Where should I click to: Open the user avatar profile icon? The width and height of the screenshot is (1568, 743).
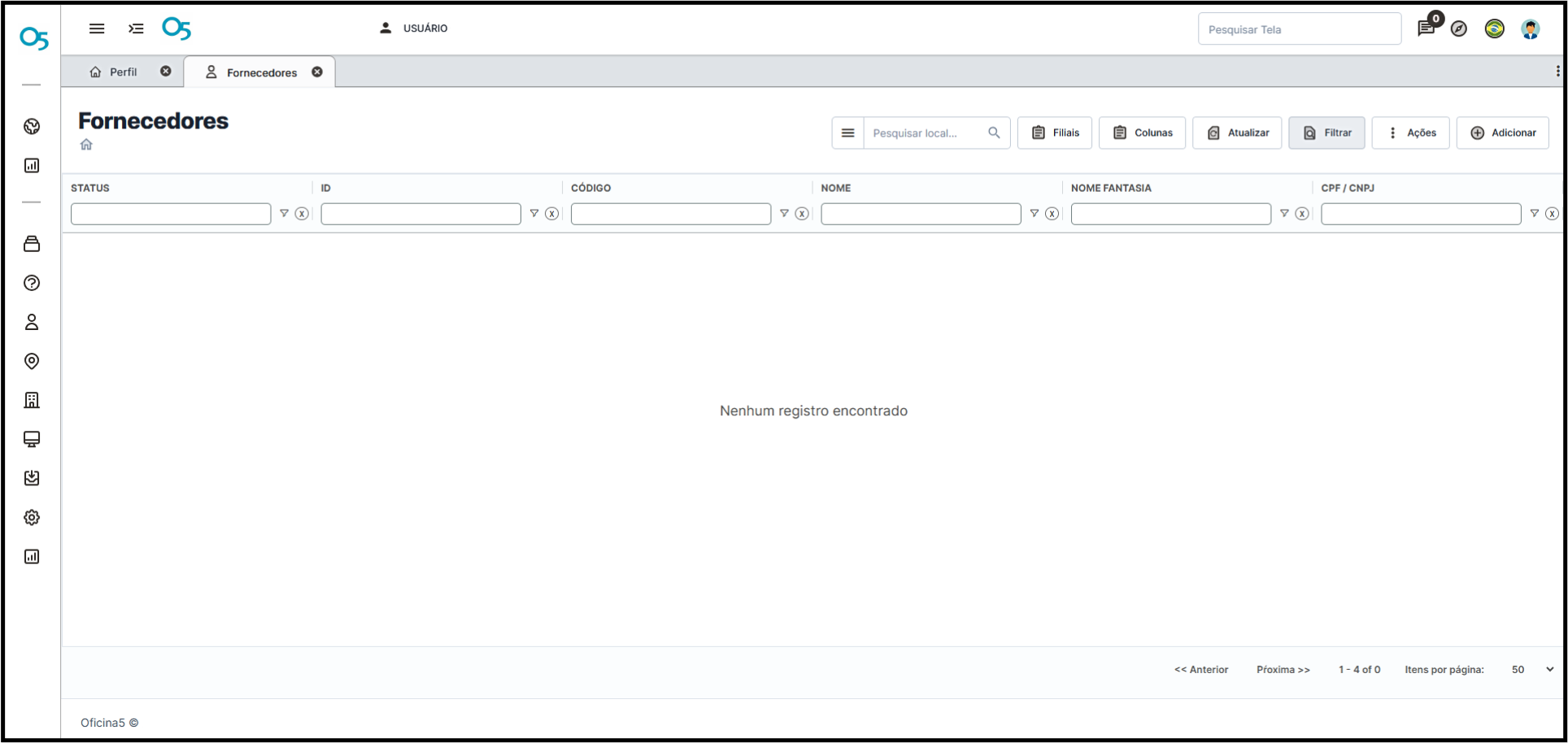pyautogui.click(x=1530, y=28)
